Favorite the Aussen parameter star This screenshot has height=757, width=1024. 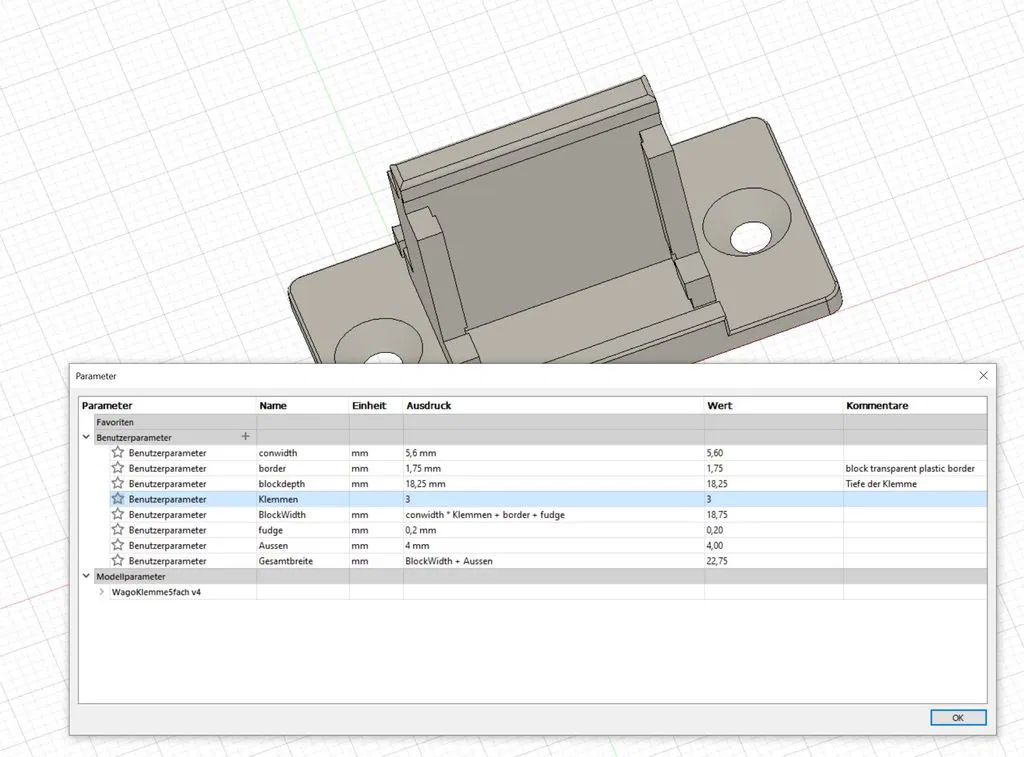118,545
